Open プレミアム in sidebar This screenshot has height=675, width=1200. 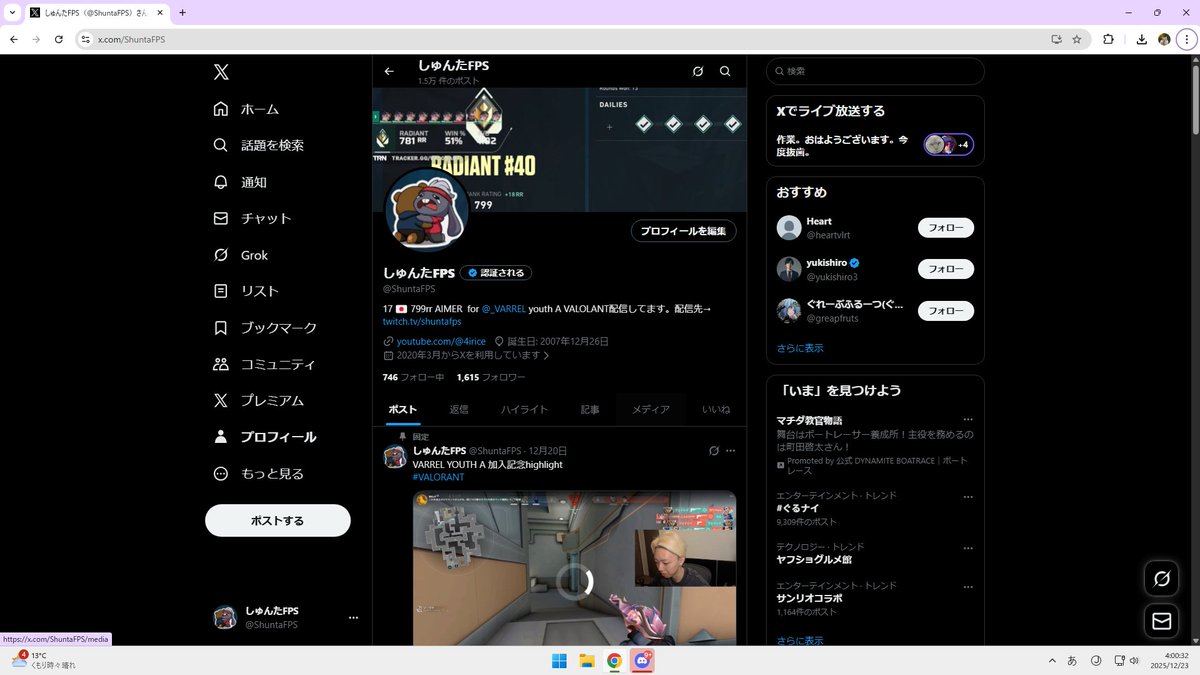258,400
